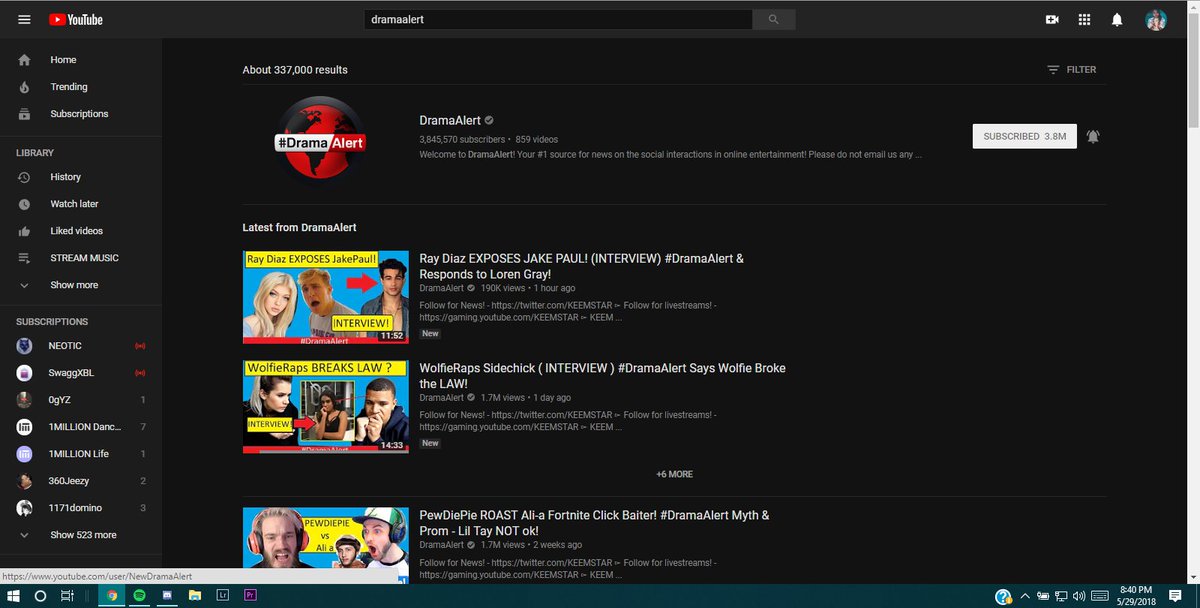Open the hamburger guide menu
Image resolution: width=1200 pixels, height=608 pixels.
pos(24,19)
